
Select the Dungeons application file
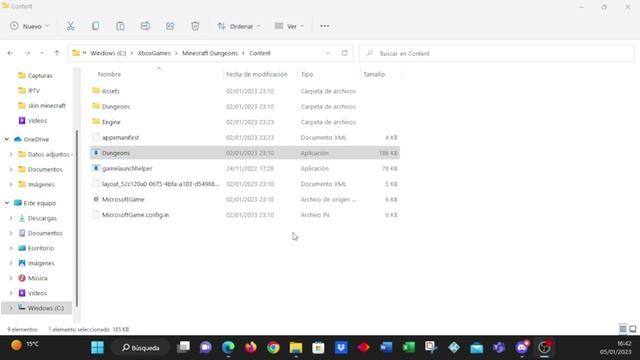point(245,153)
